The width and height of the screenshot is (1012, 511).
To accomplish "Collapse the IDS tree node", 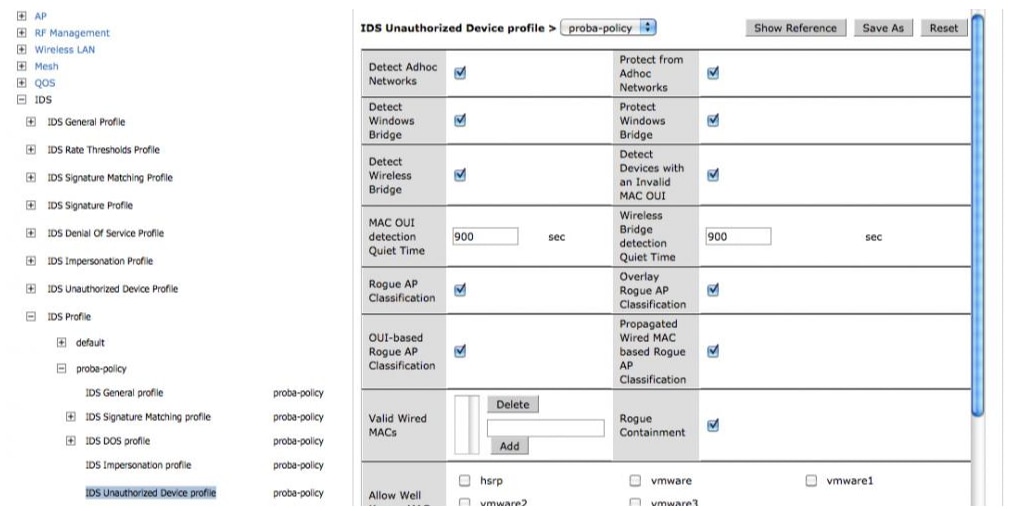I will click(22, 100).
